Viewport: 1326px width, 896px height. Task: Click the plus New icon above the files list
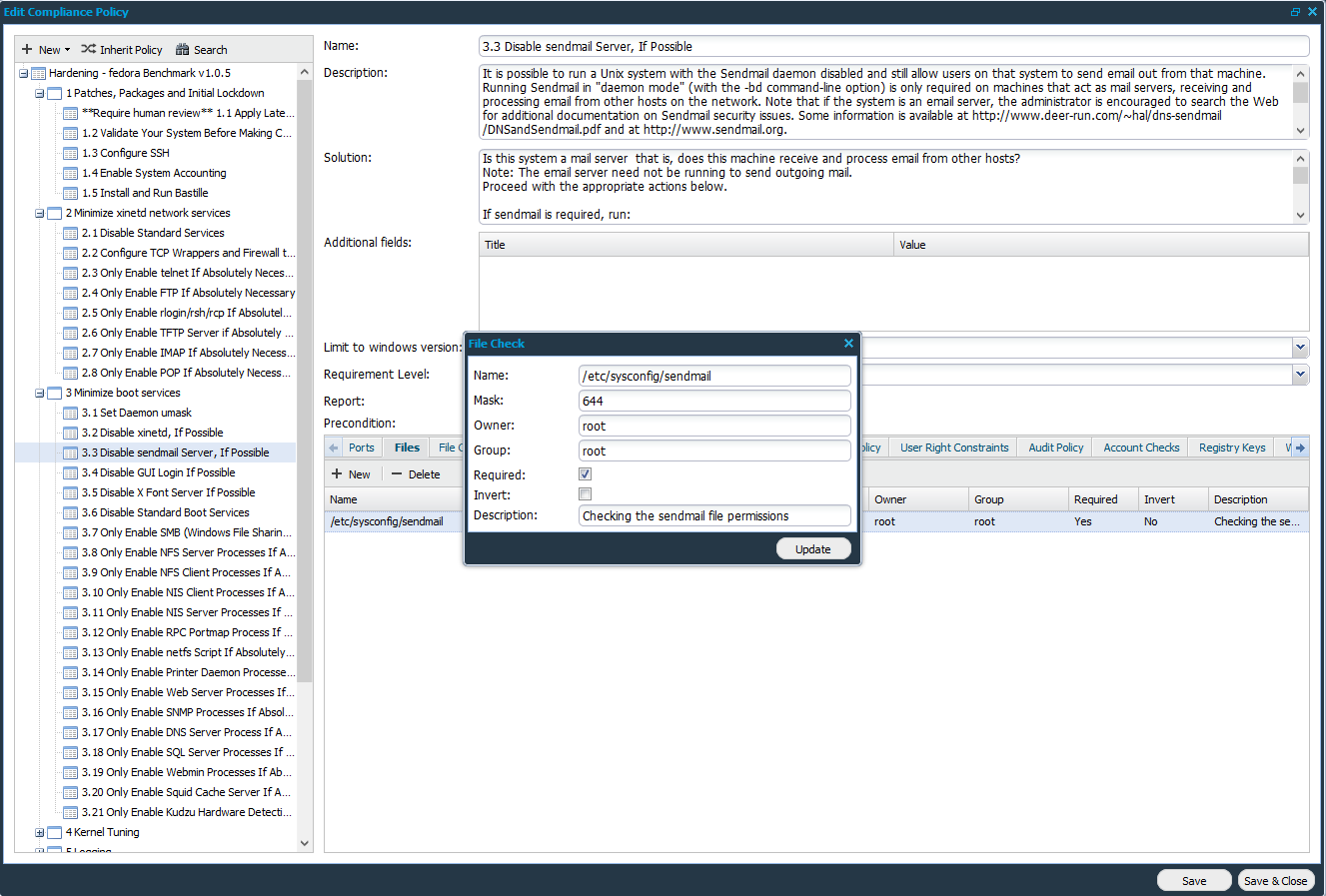pos(339,473)
